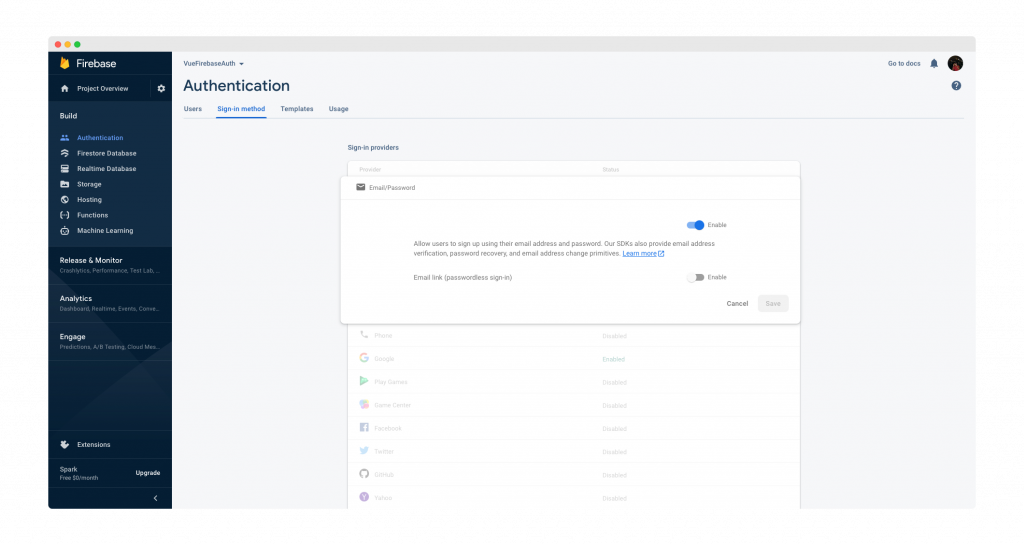Click the GitHub provider row label
Image resolution: width=1024 pixels, height=545 pixels.
point(384,475)
